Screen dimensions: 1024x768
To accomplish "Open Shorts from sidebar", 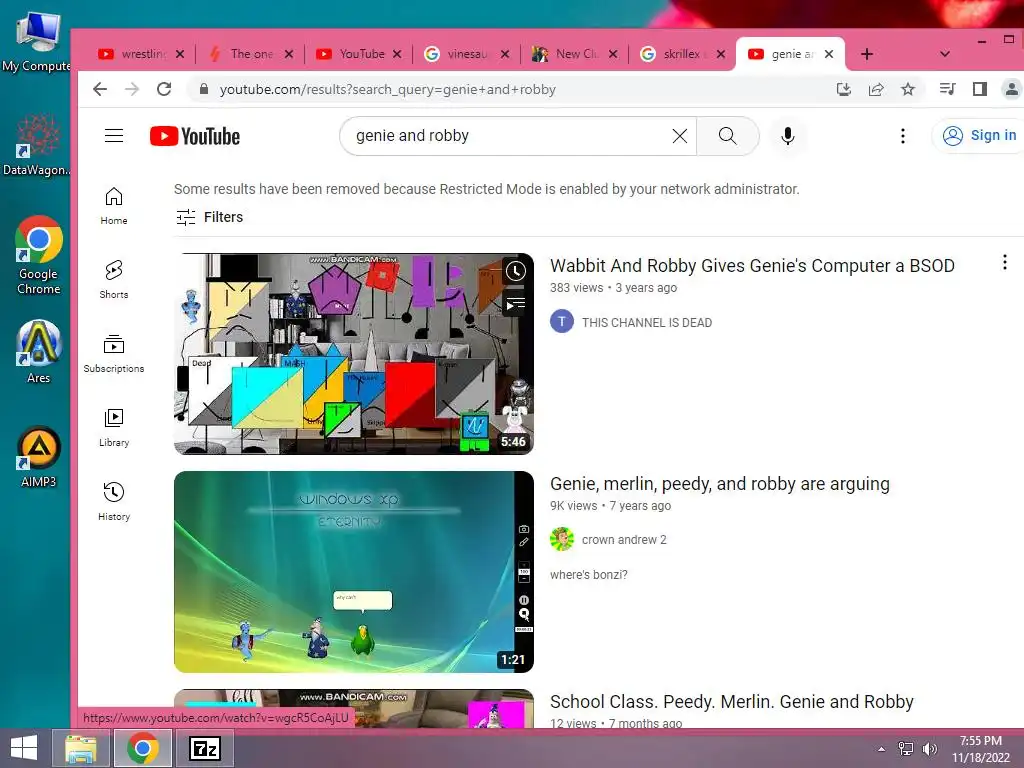I will (x=114, y=280).
